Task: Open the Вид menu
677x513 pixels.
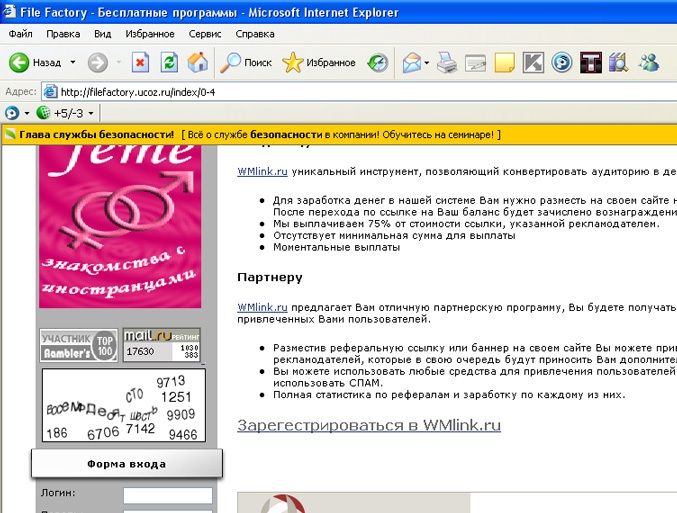Action: [x=103, y=34]
